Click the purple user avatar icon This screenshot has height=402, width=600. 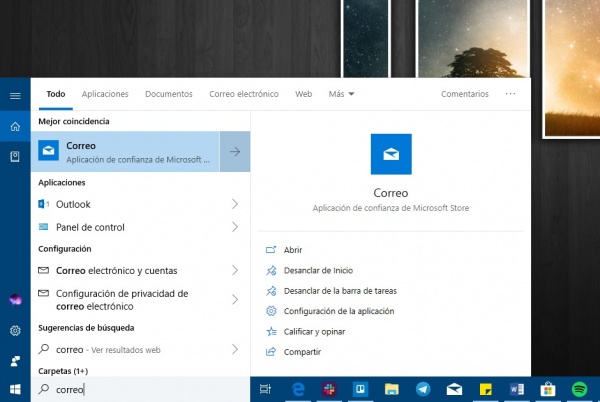(15, 300)
